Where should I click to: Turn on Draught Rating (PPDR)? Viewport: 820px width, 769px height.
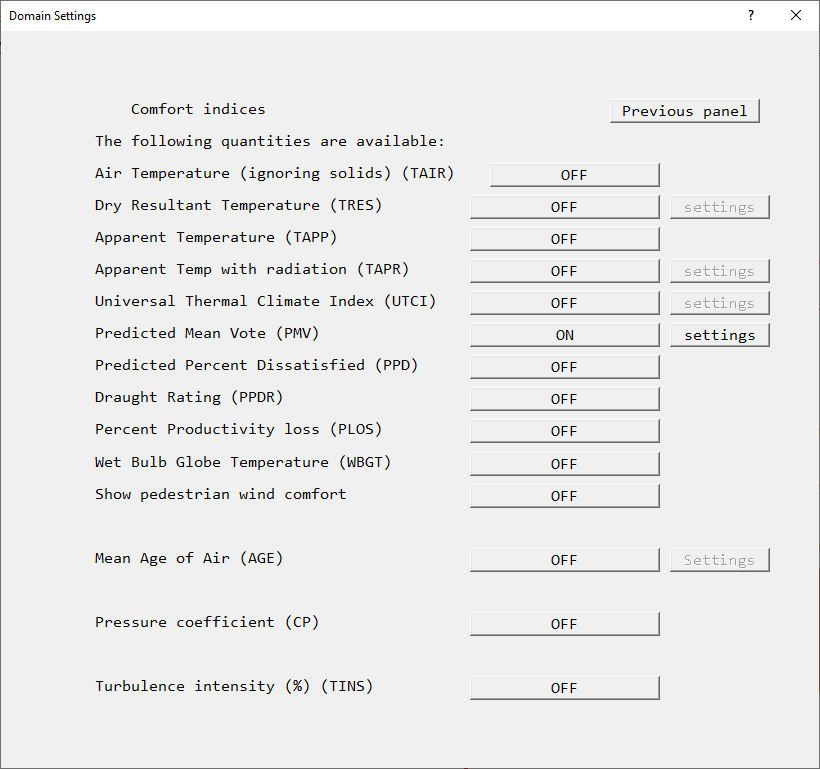point(564,399)
